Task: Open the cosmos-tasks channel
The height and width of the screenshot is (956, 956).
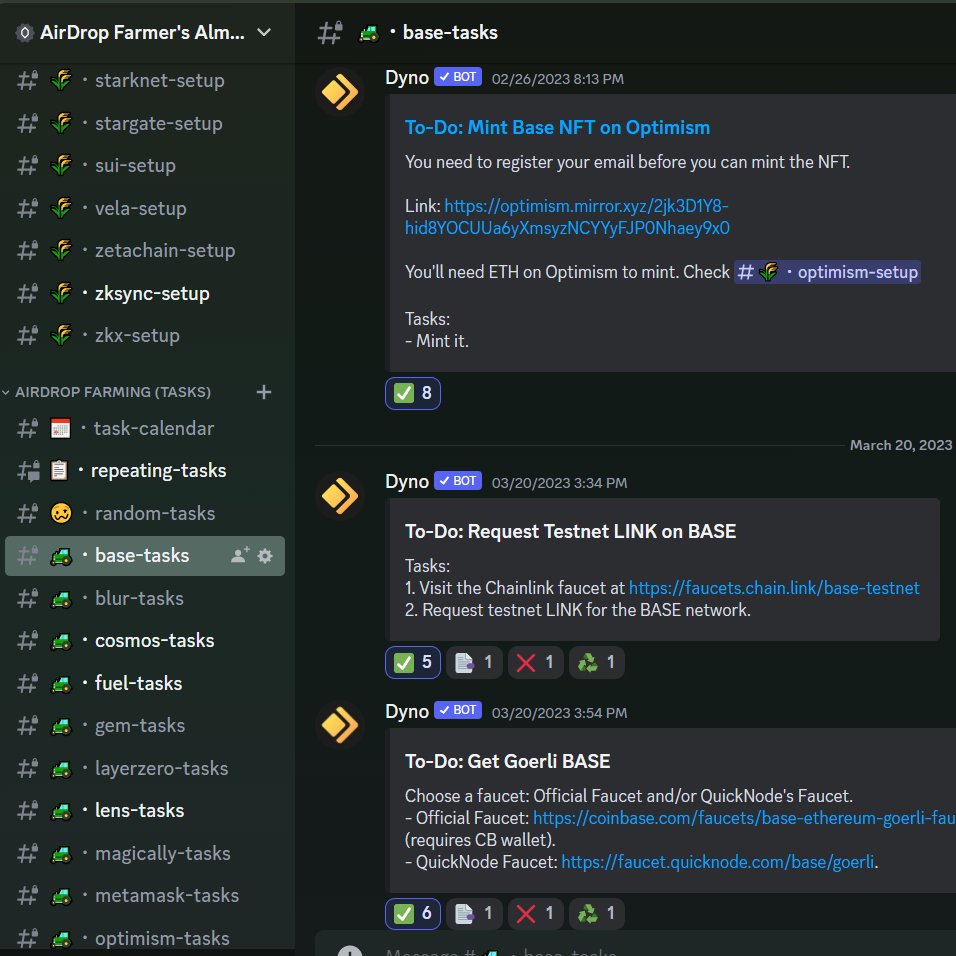Action: (145, 641)
